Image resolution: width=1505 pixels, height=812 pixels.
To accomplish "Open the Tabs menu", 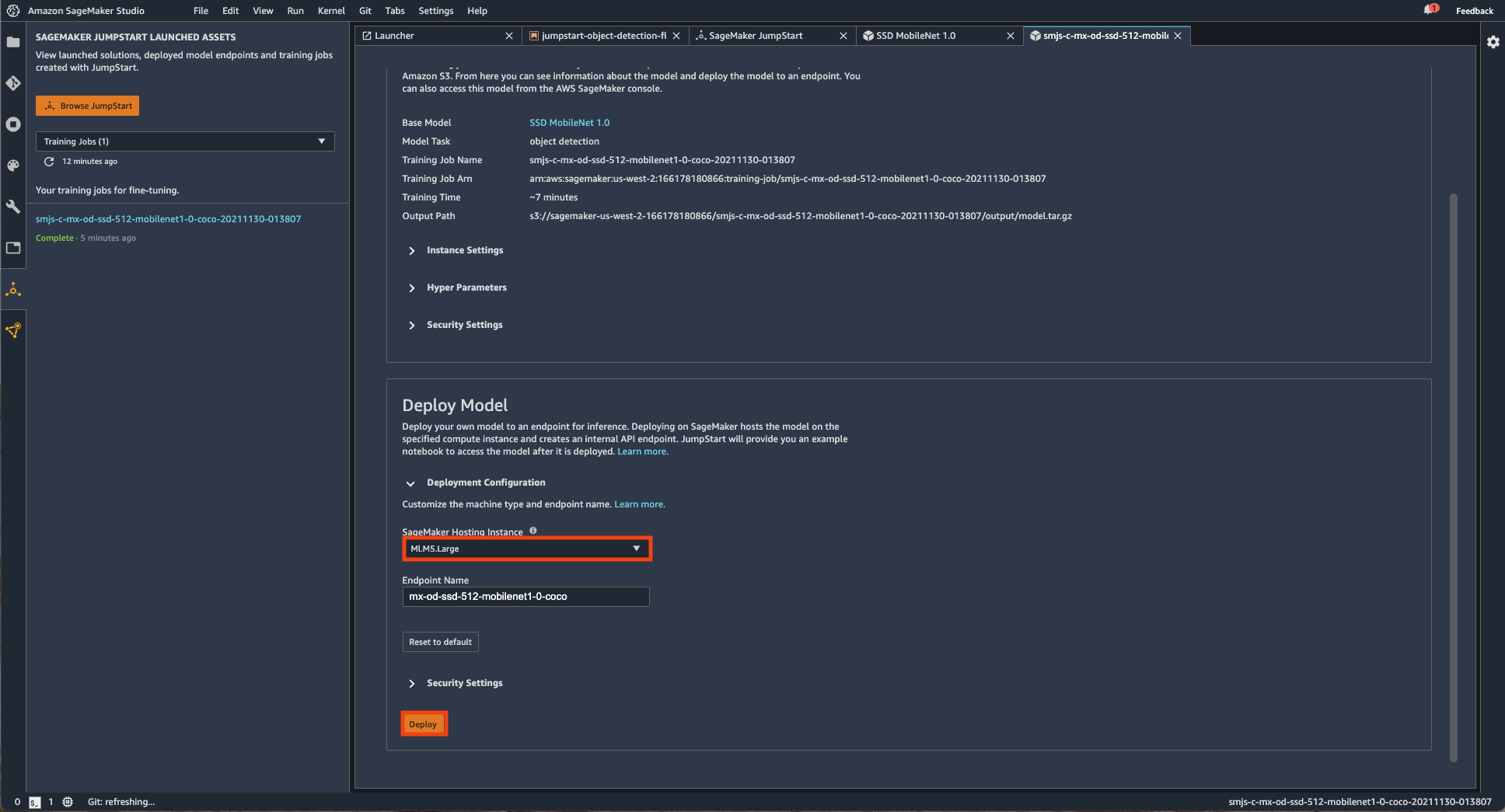I will pos(395,11).
